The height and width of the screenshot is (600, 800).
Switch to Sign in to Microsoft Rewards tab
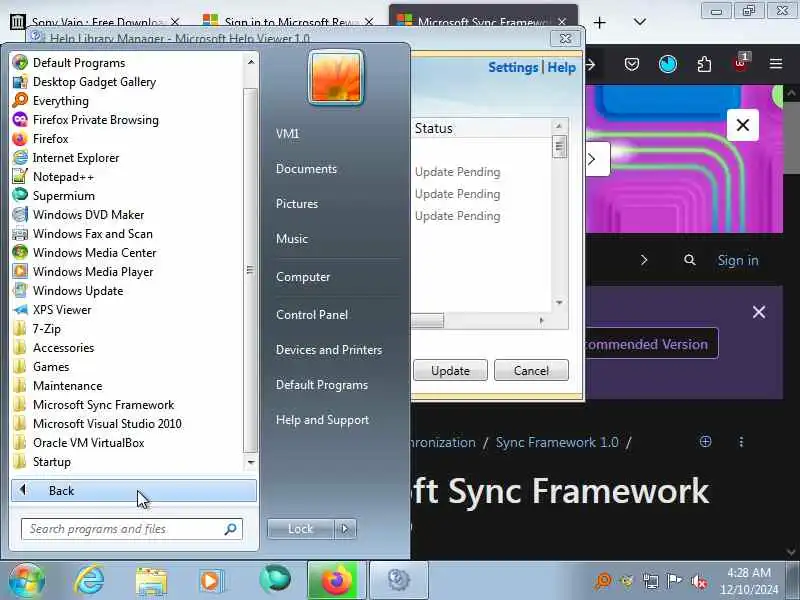290,22
